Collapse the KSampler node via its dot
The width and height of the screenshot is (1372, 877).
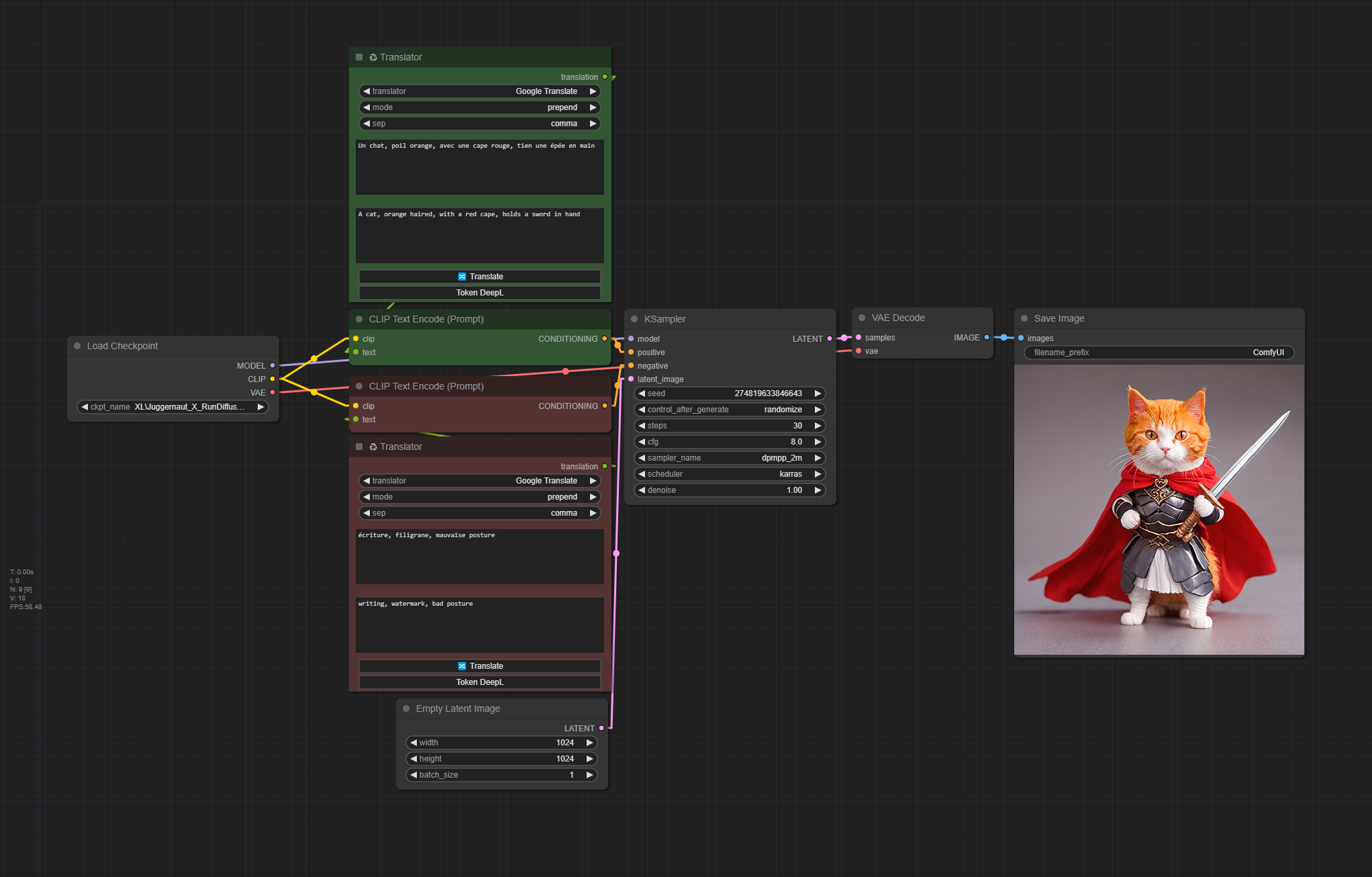click(634, 319)
